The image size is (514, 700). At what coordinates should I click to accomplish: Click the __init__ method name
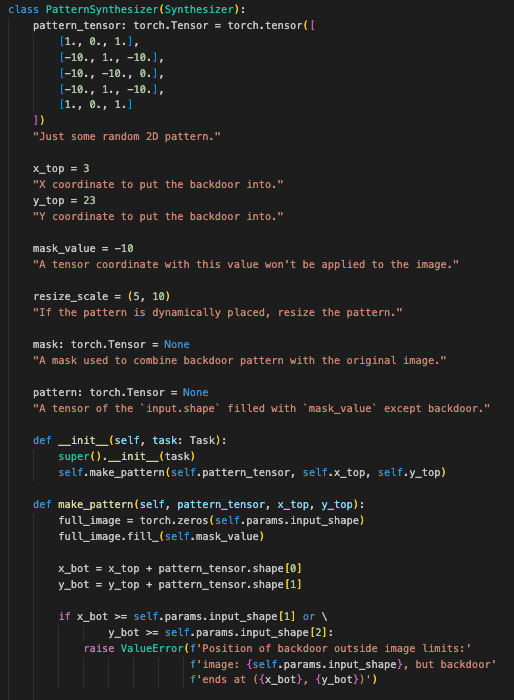coord(83,441)
